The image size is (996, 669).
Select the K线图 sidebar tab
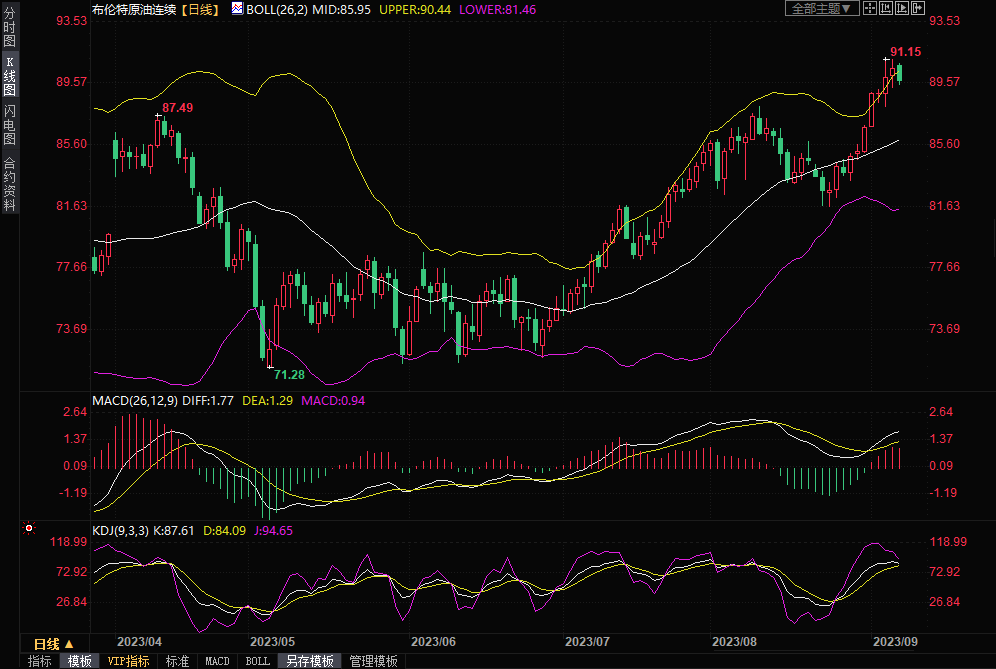[9, 76]
